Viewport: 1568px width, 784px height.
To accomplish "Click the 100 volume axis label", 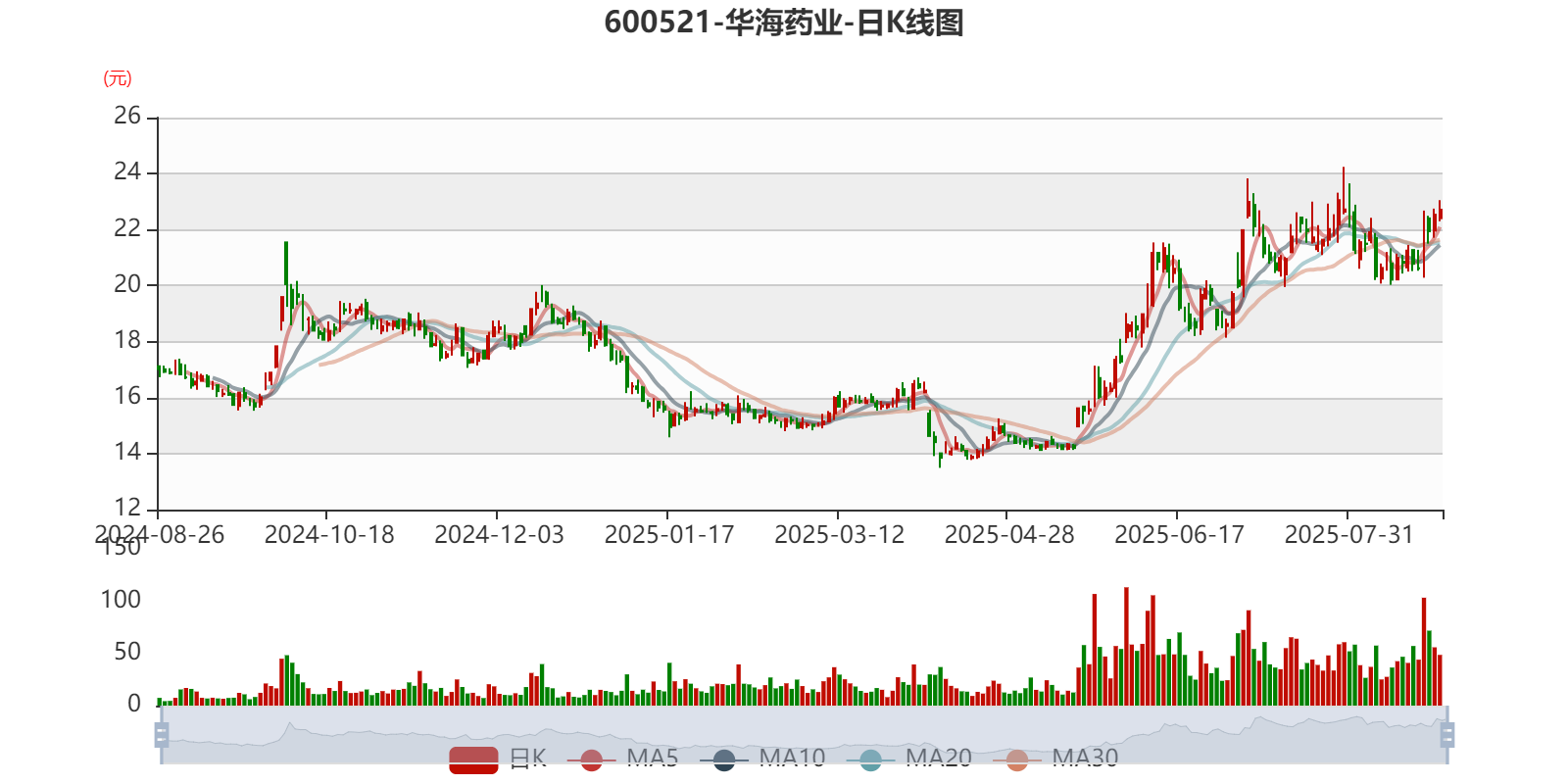I will tap(121, 600).
